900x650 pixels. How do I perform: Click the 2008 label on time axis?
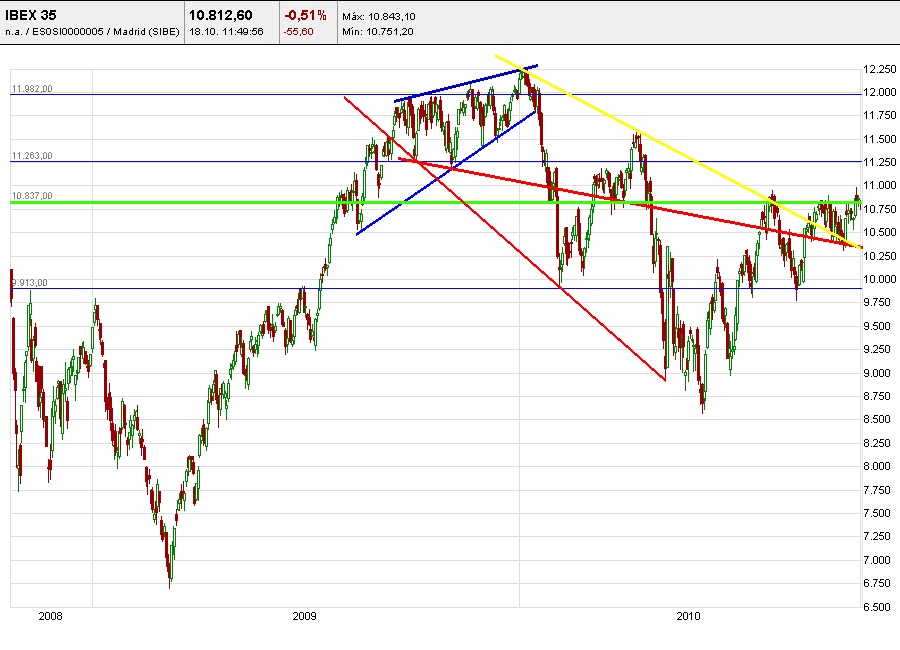tap(51, 616)
